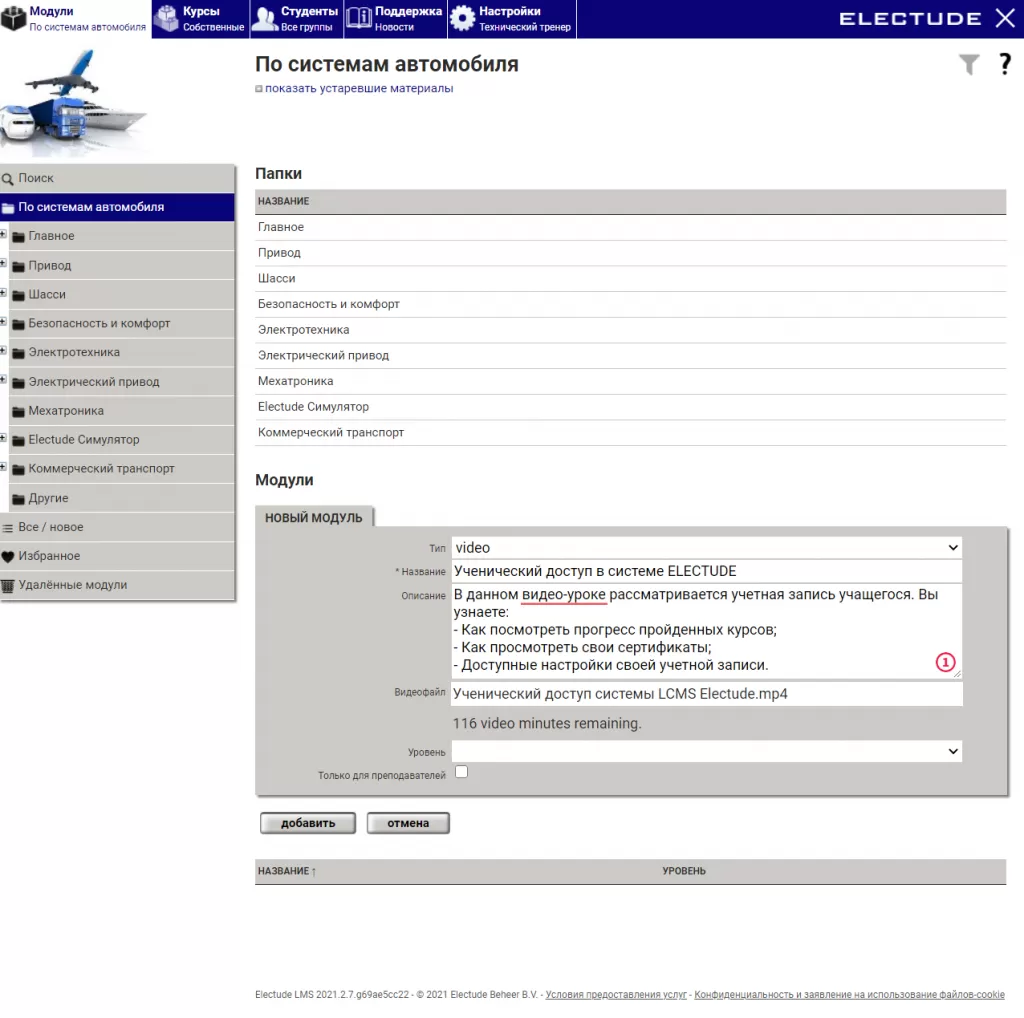Click the heart icon beside Избранное
Image resolution: width=1024 pixels, height=1018 pixels.
point(8,557)
